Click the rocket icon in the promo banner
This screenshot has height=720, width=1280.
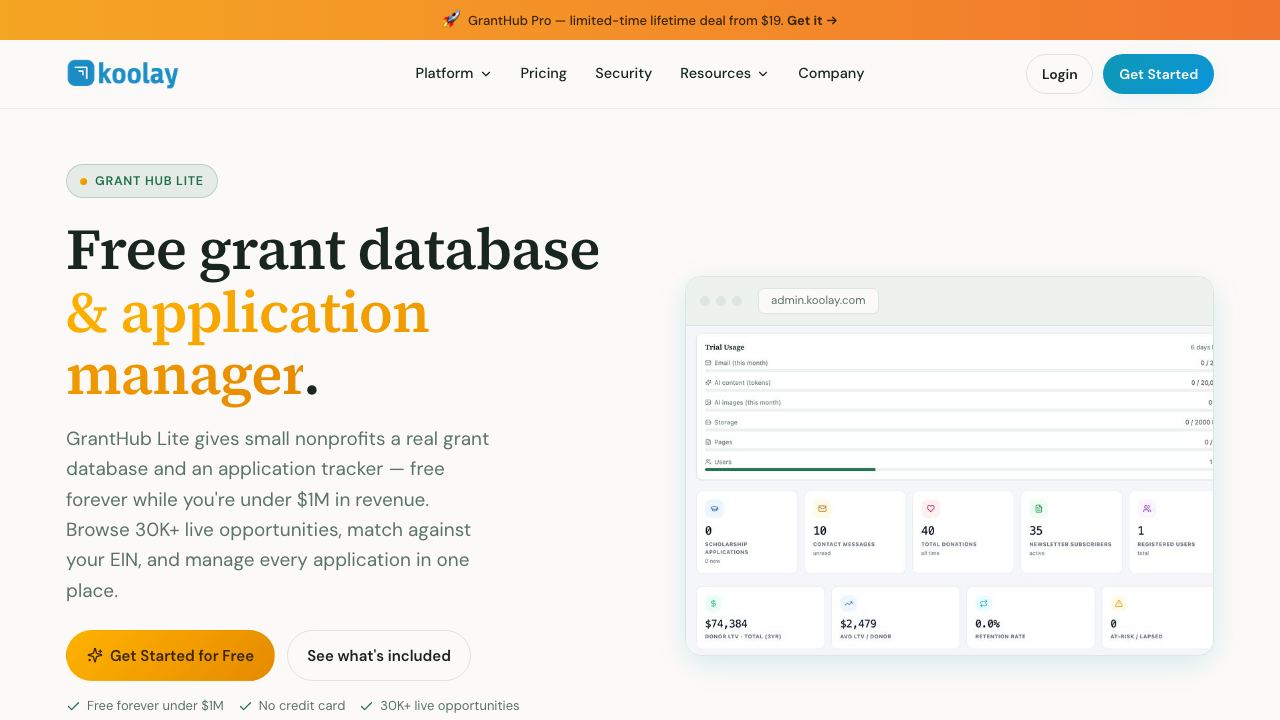pyautogui.click(x=451, y=19)
